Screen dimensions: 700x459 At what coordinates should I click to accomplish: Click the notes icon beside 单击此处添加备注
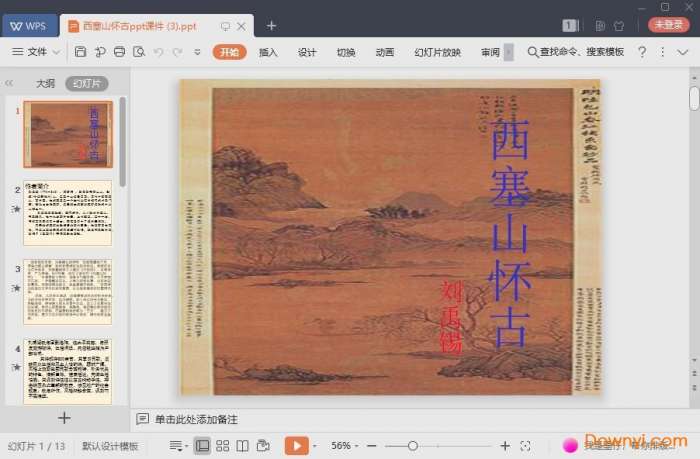142,419
